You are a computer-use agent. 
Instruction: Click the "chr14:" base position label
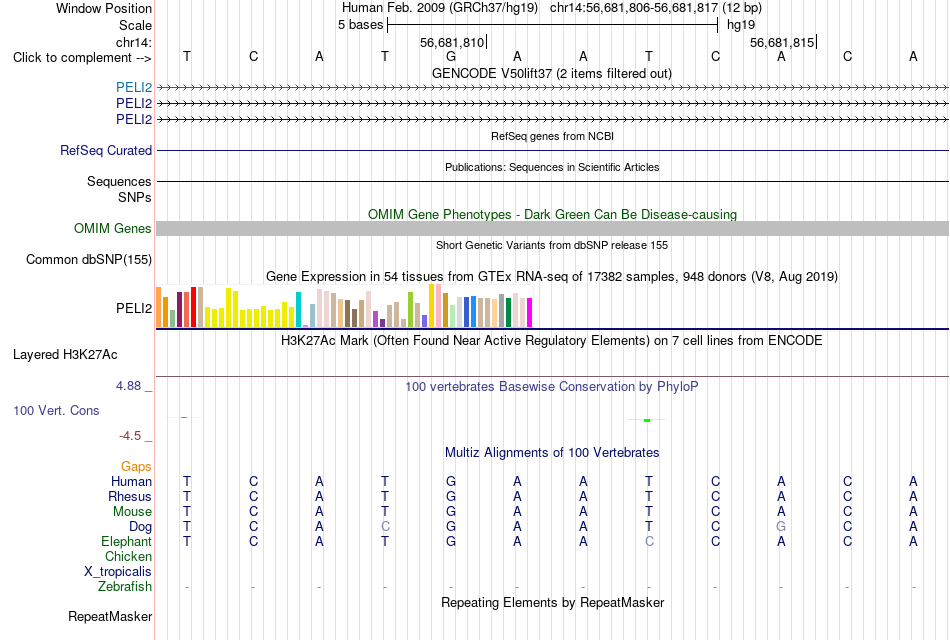134,42
